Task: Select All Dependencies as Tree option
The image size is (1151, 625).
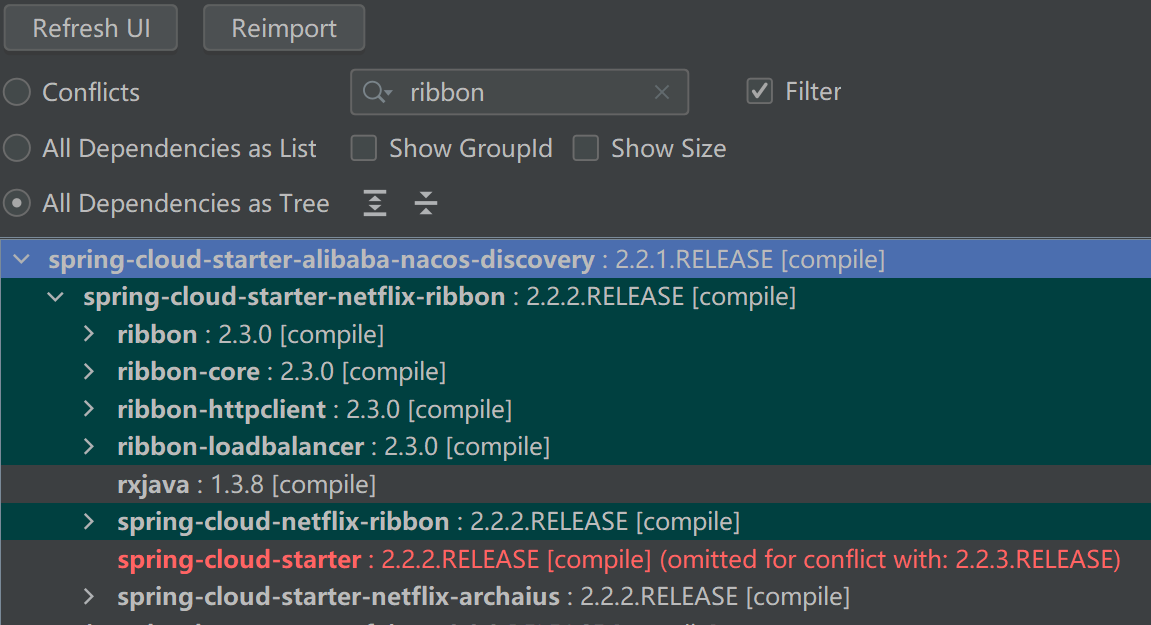Action: pos(17,204)
